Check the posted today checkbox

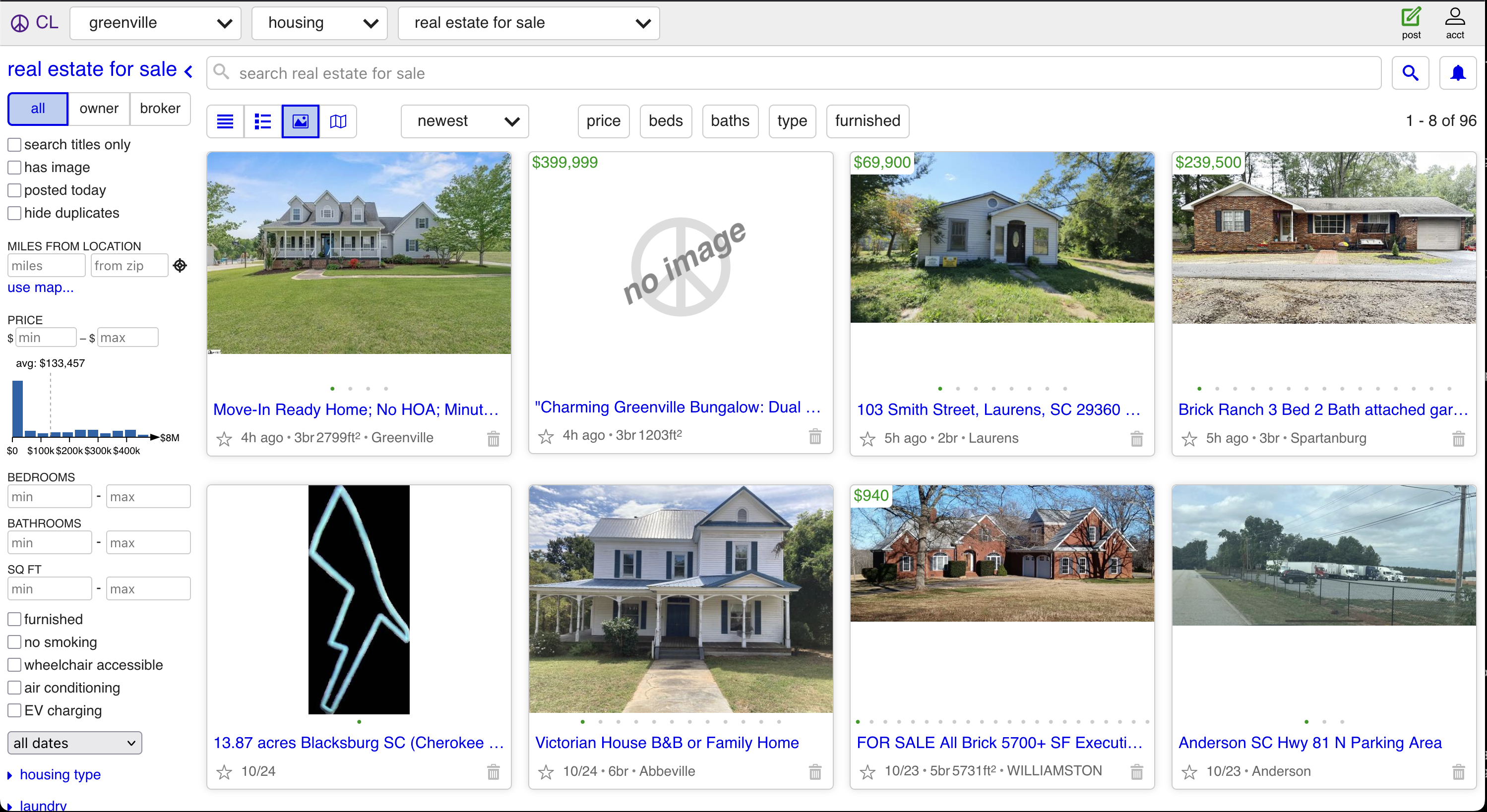(15, 190)
